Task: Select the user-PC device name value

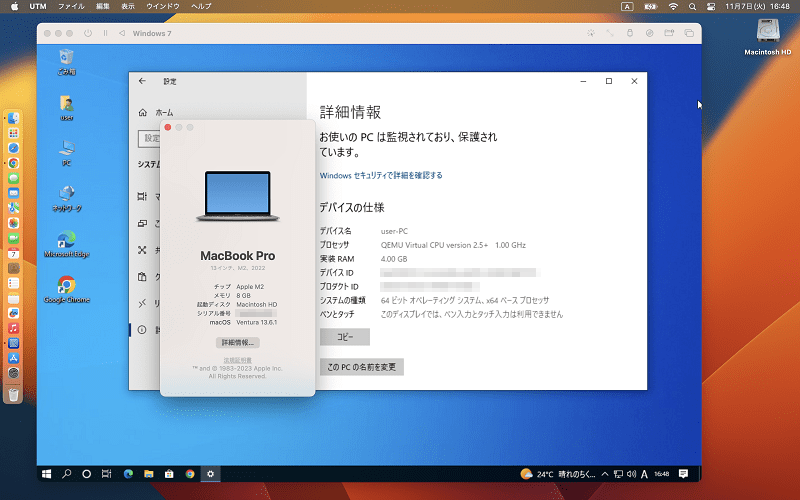Action: pyautogui.click(x=394, y=231)
